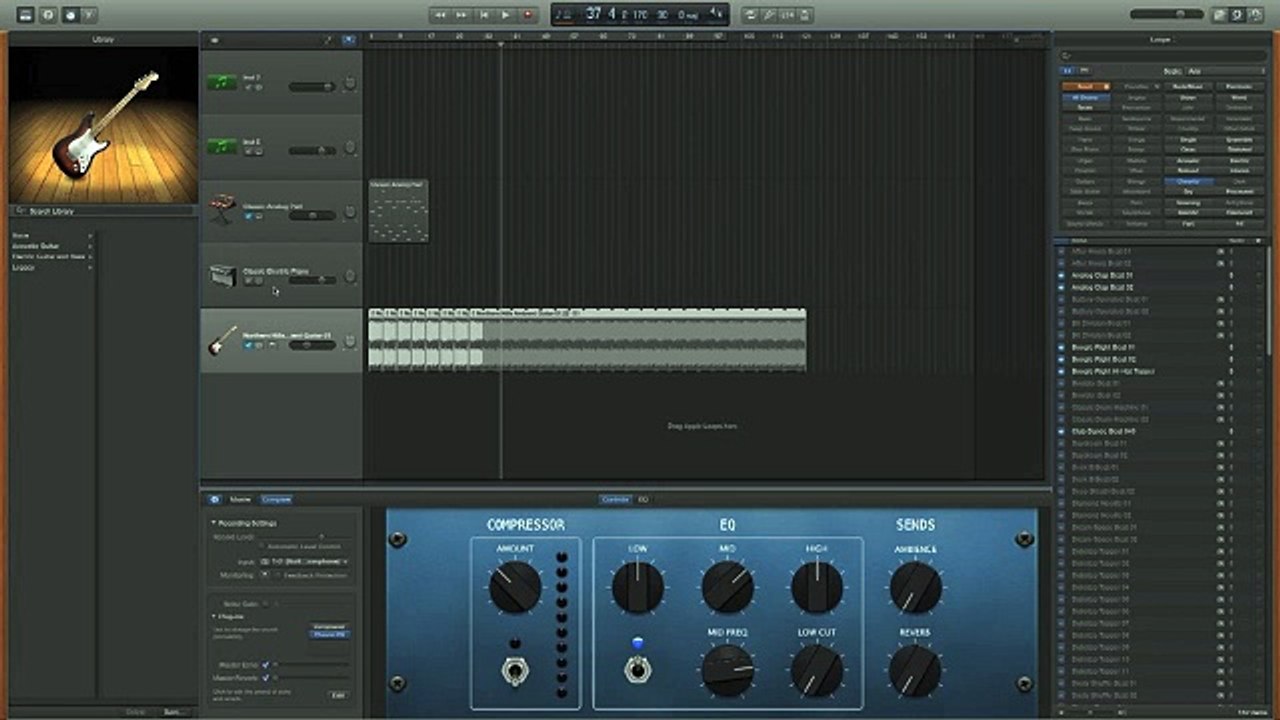Viewport: 1280px width, 720px height.
Task: Click the Edit button for echo and reverb
Action: (339, 694)
